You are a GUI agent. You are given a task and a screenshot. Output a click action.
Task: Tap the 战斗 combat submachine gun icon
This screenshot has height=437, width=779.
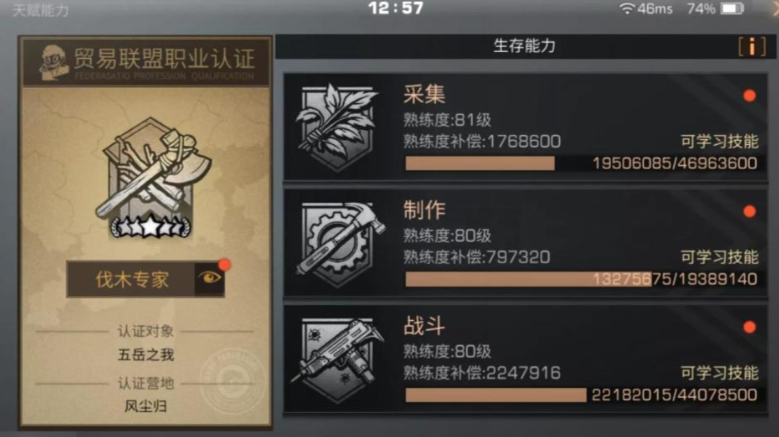point(337,360)
